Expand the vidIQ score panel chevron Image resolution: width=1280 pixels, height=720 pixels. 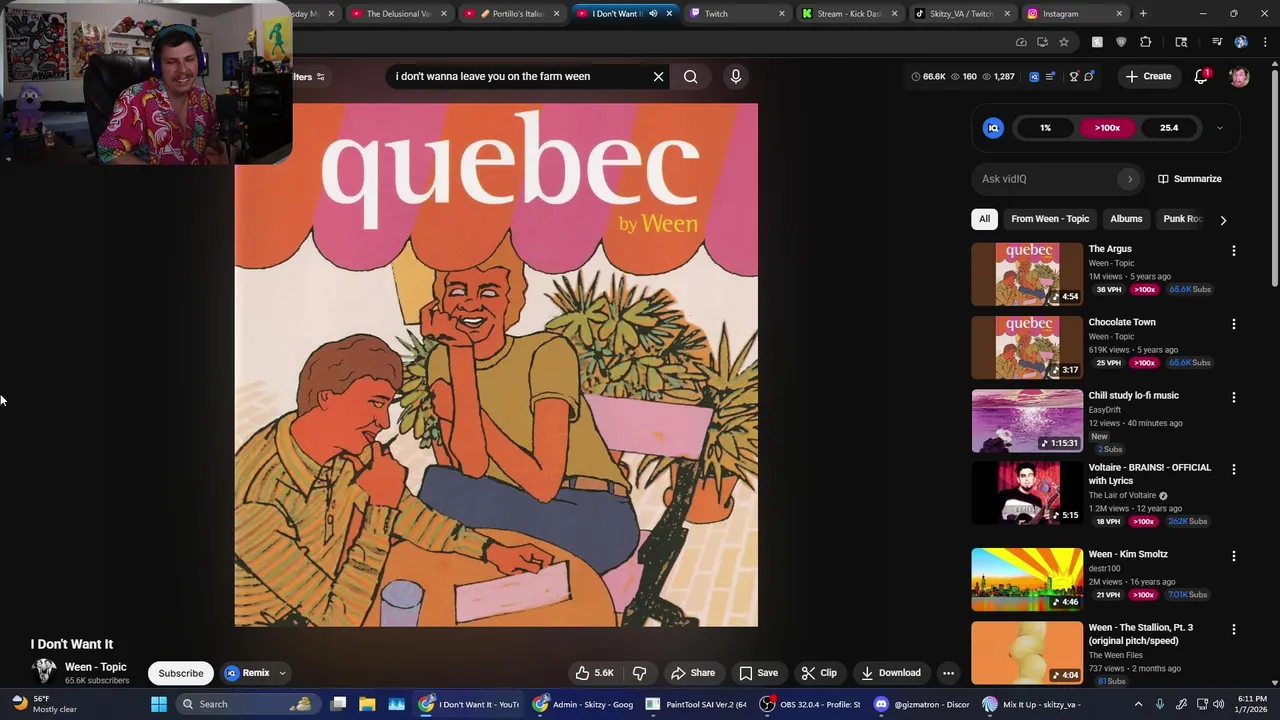[x=1219, y=128]
